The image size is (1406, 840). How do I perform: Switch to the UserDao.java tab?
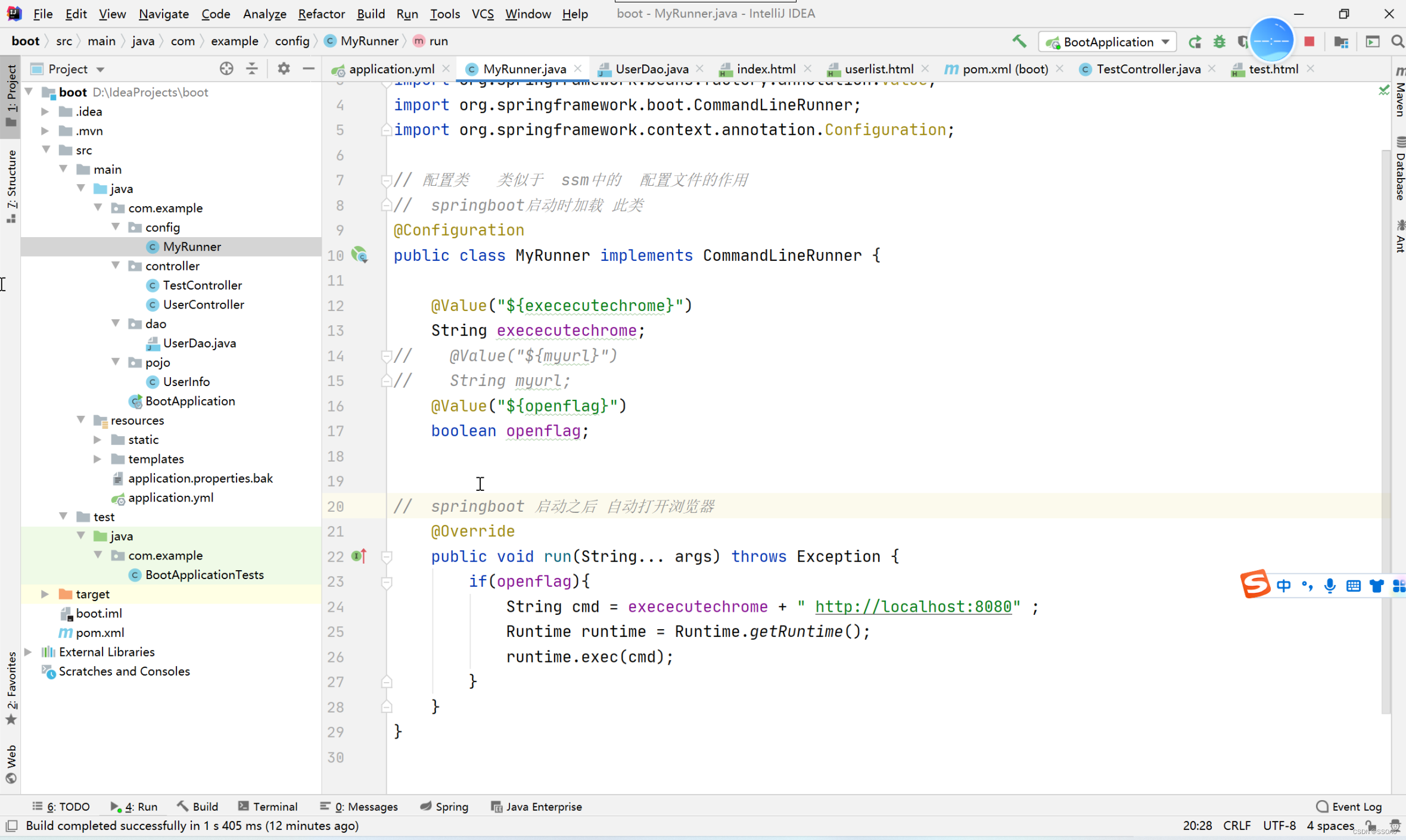click(x=652, y=69)
